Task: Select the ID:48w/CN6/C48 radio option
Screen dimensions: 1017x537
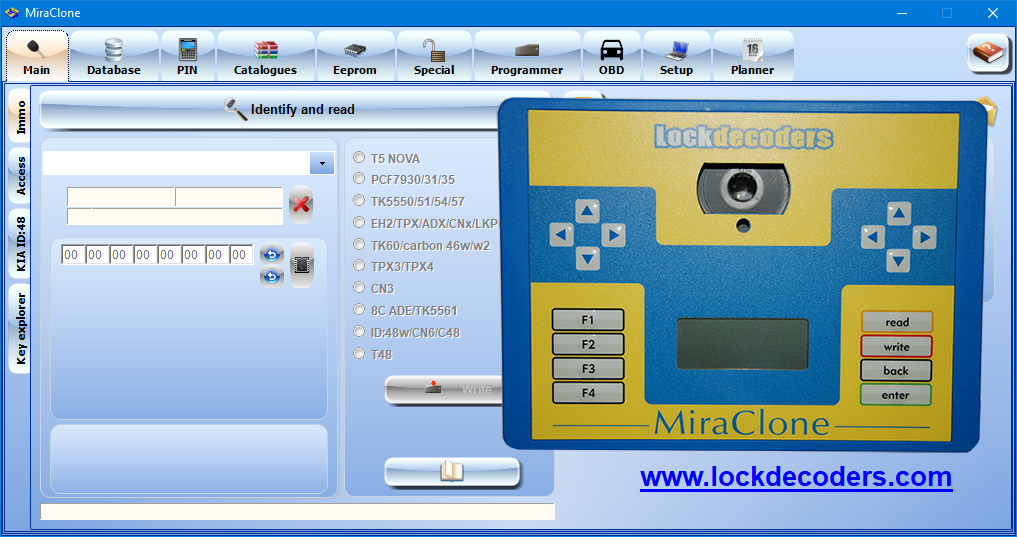Action: 359,332
